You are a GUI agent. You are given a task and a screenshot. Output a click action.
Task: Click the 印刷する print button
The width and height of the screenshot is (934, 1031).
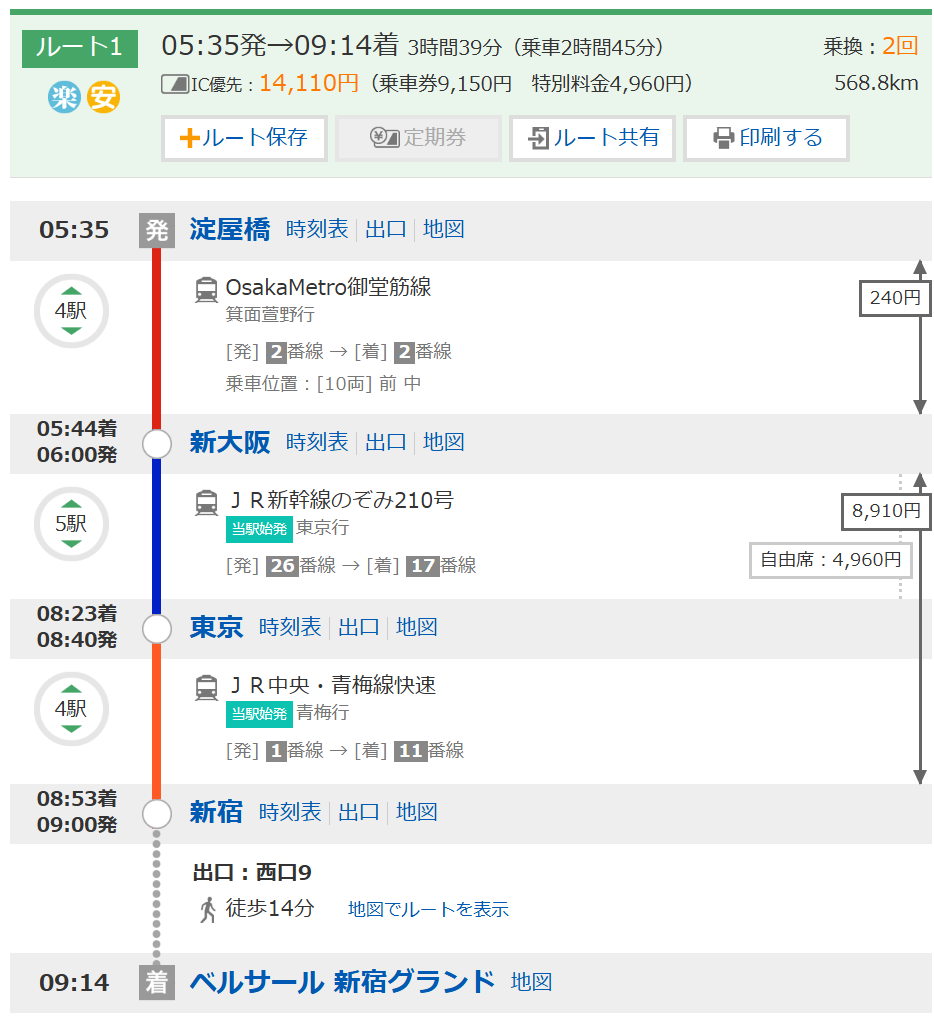pos(766,138)
